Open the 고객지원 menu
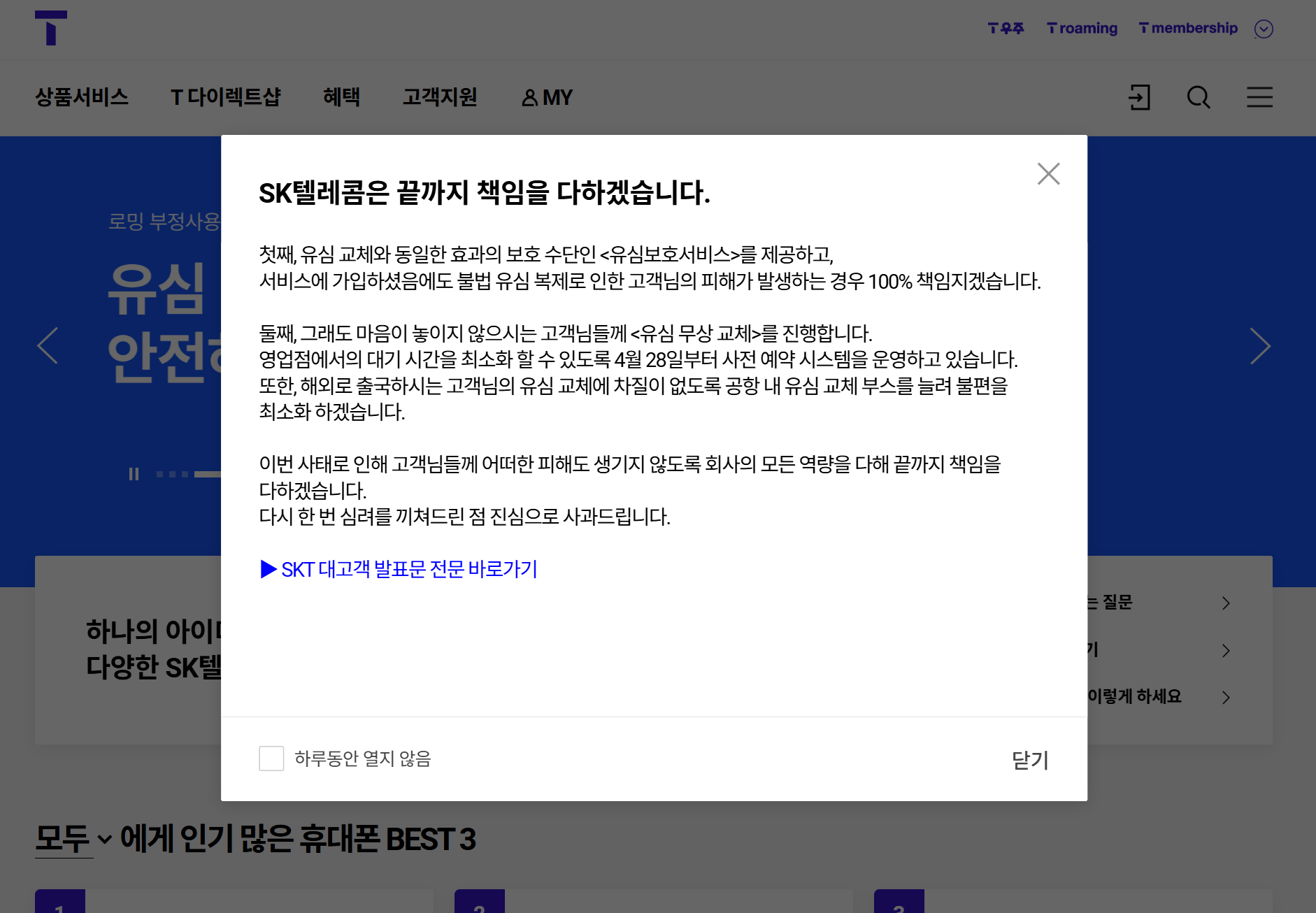The height and width of the screenshot is (913, 1316). [440, 98]
